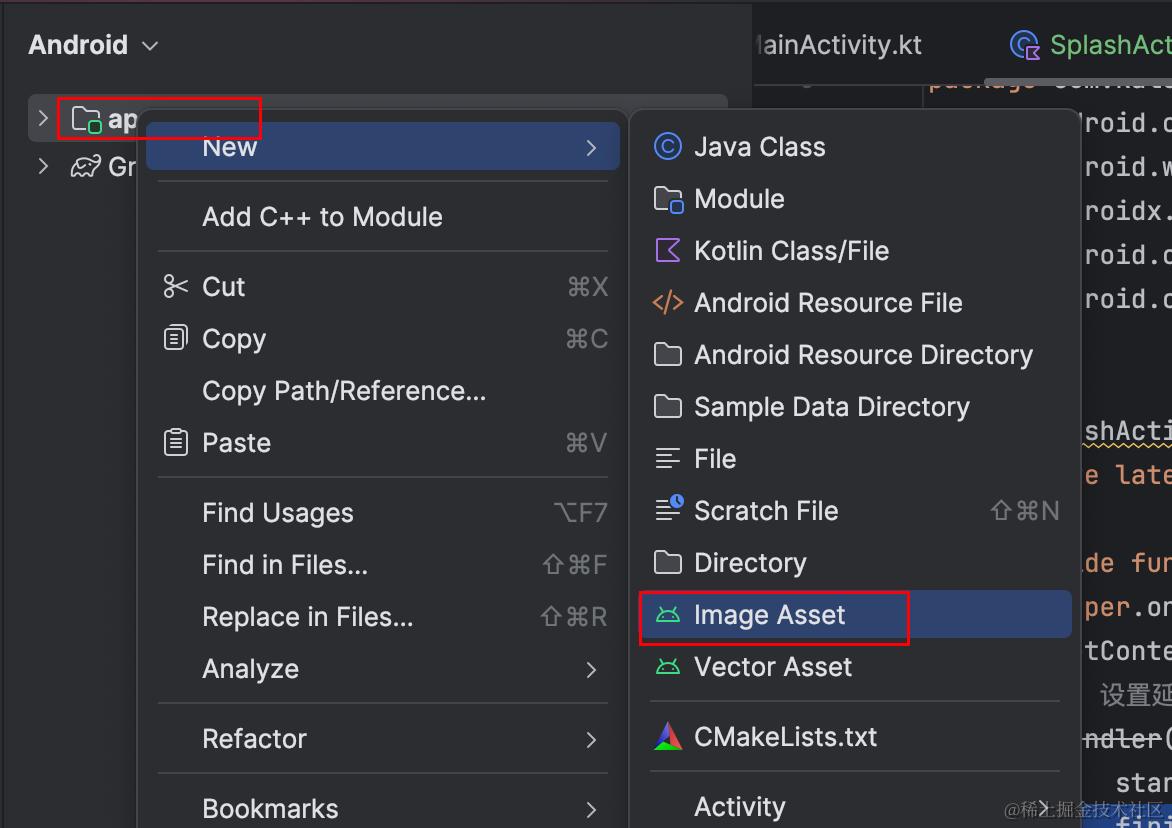Select Copy Path/Reference menu entry
Viewport: 1172px width, 828px height.
(x=344, y=391)
